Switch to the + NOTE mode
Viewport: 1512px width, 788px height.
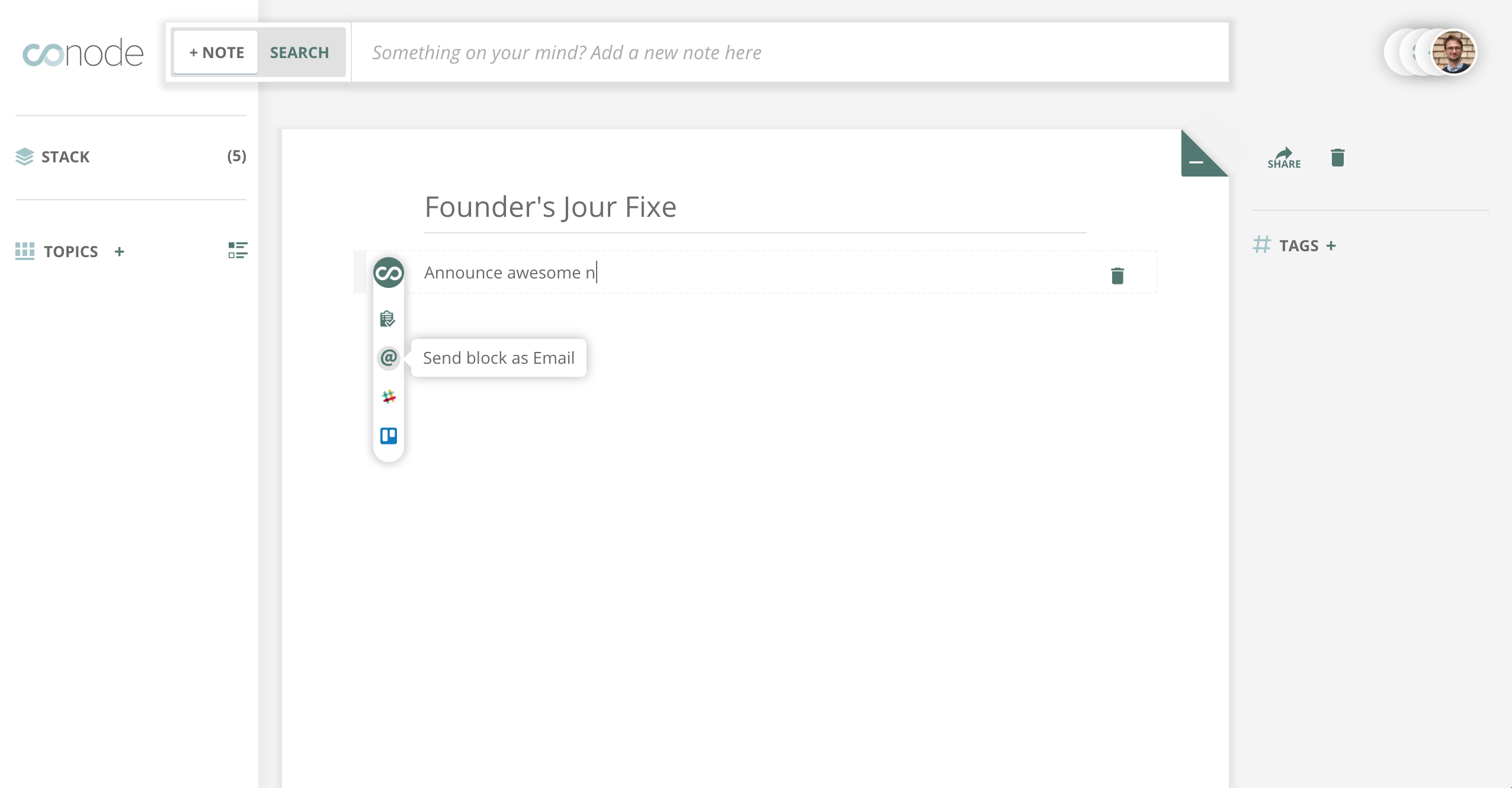click(x=216, y=53)
